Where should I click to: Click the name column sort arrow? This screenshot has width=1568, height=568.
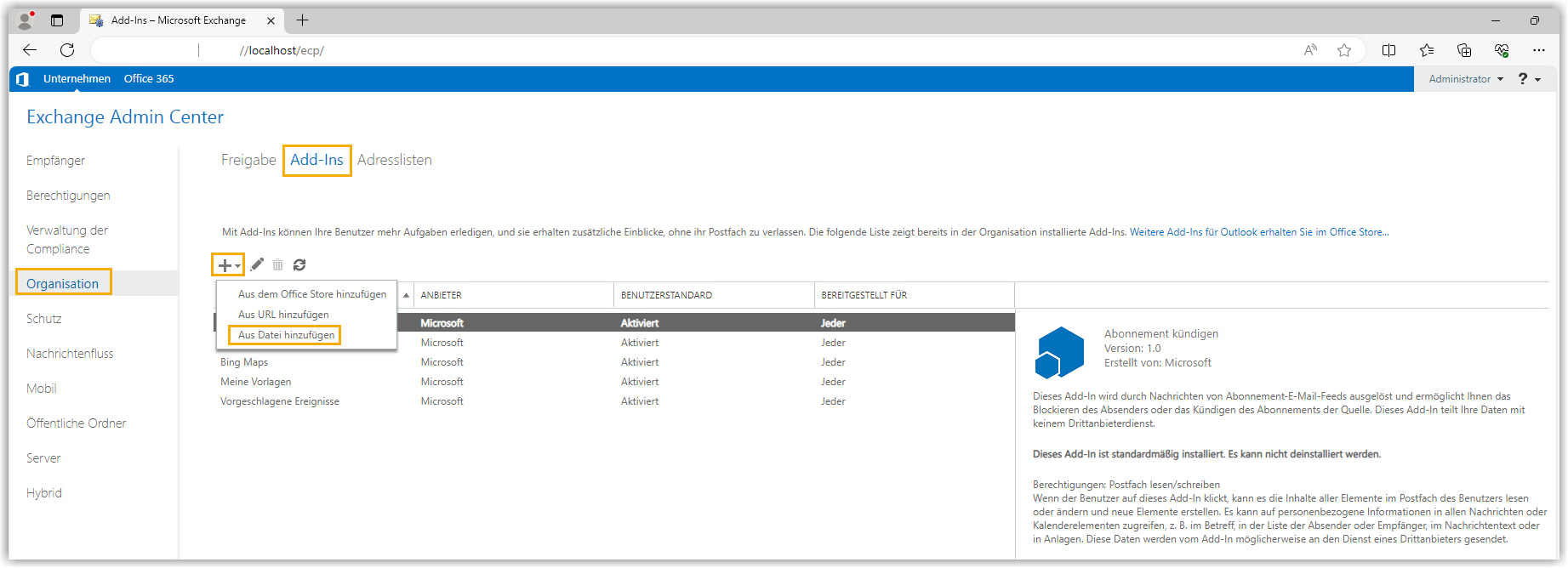(406, 295)
